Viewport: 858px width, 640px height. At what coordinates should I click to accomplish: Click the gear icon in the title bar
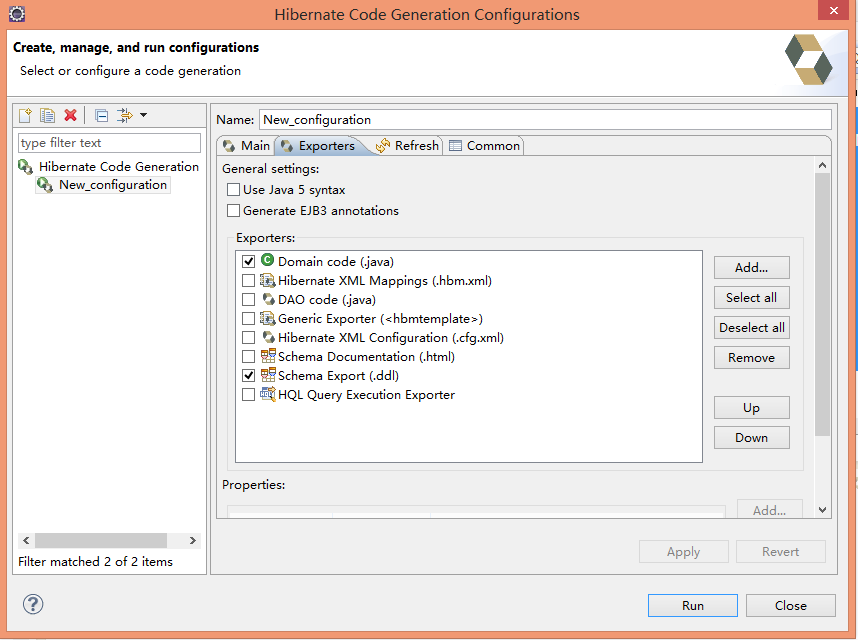click(17, 14)
